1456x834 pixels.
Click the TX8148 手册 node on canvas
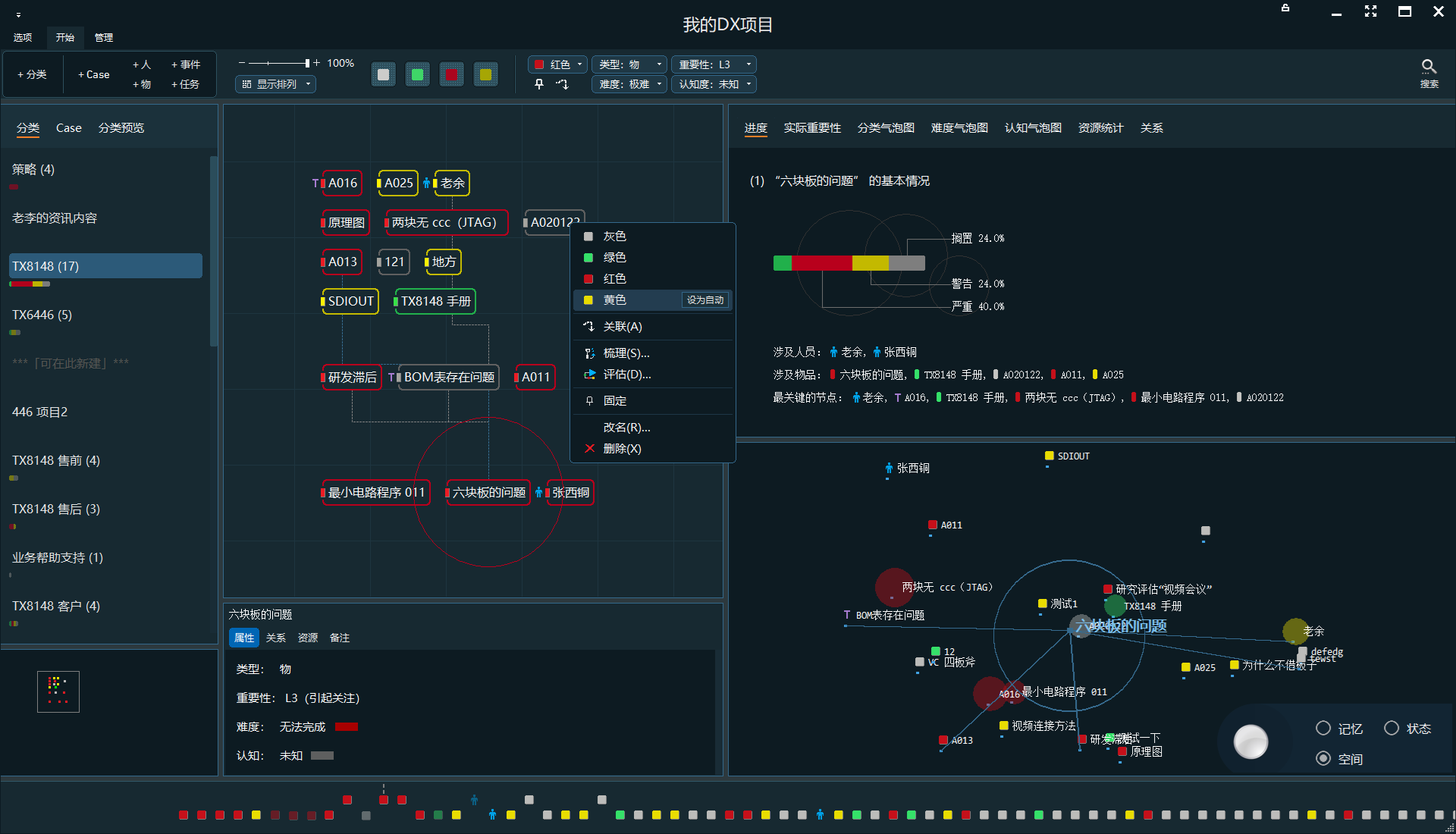coord(435,301)
